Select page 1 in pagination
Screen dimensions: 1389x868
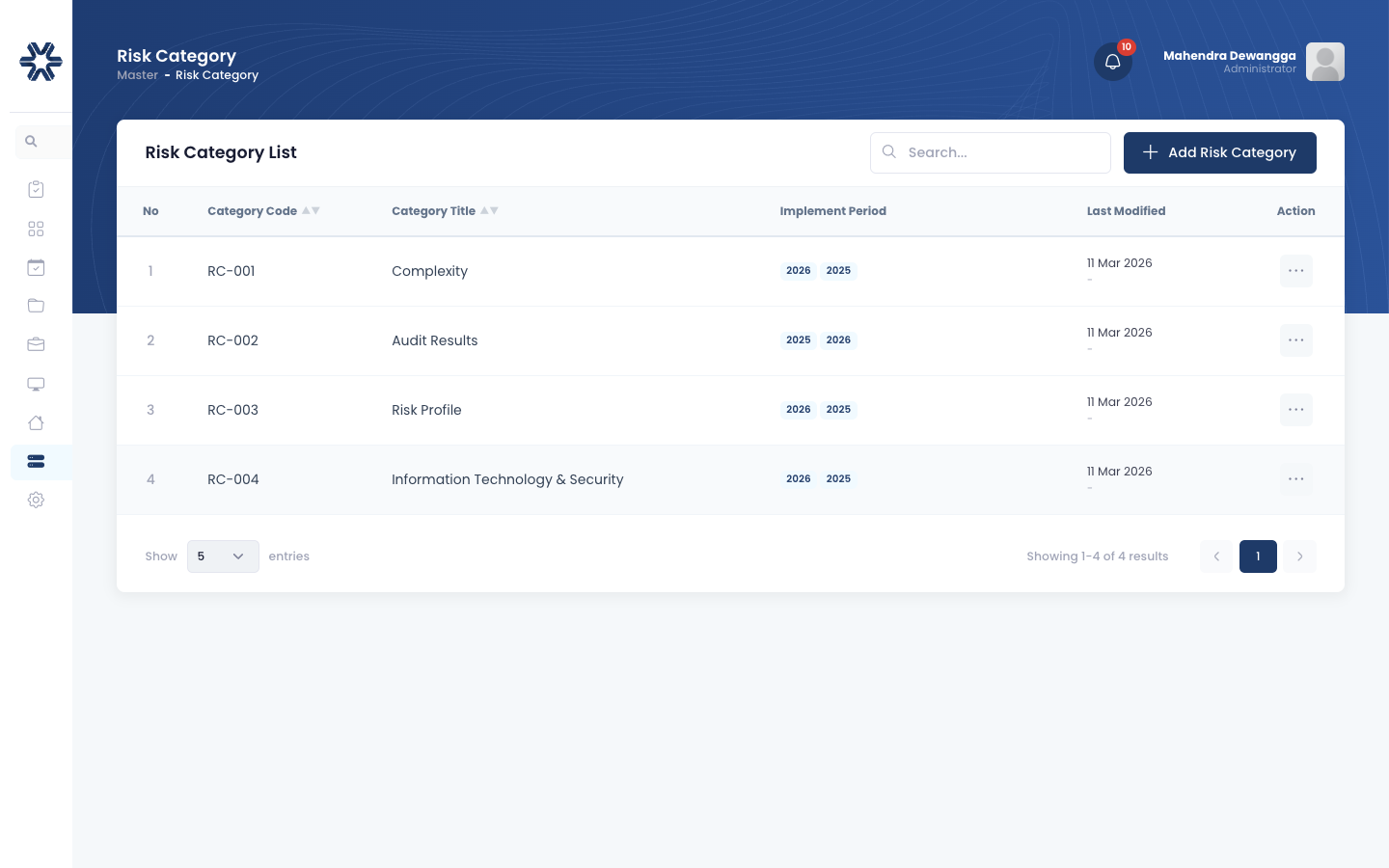pyautogui.click(x=1258, y=556)
